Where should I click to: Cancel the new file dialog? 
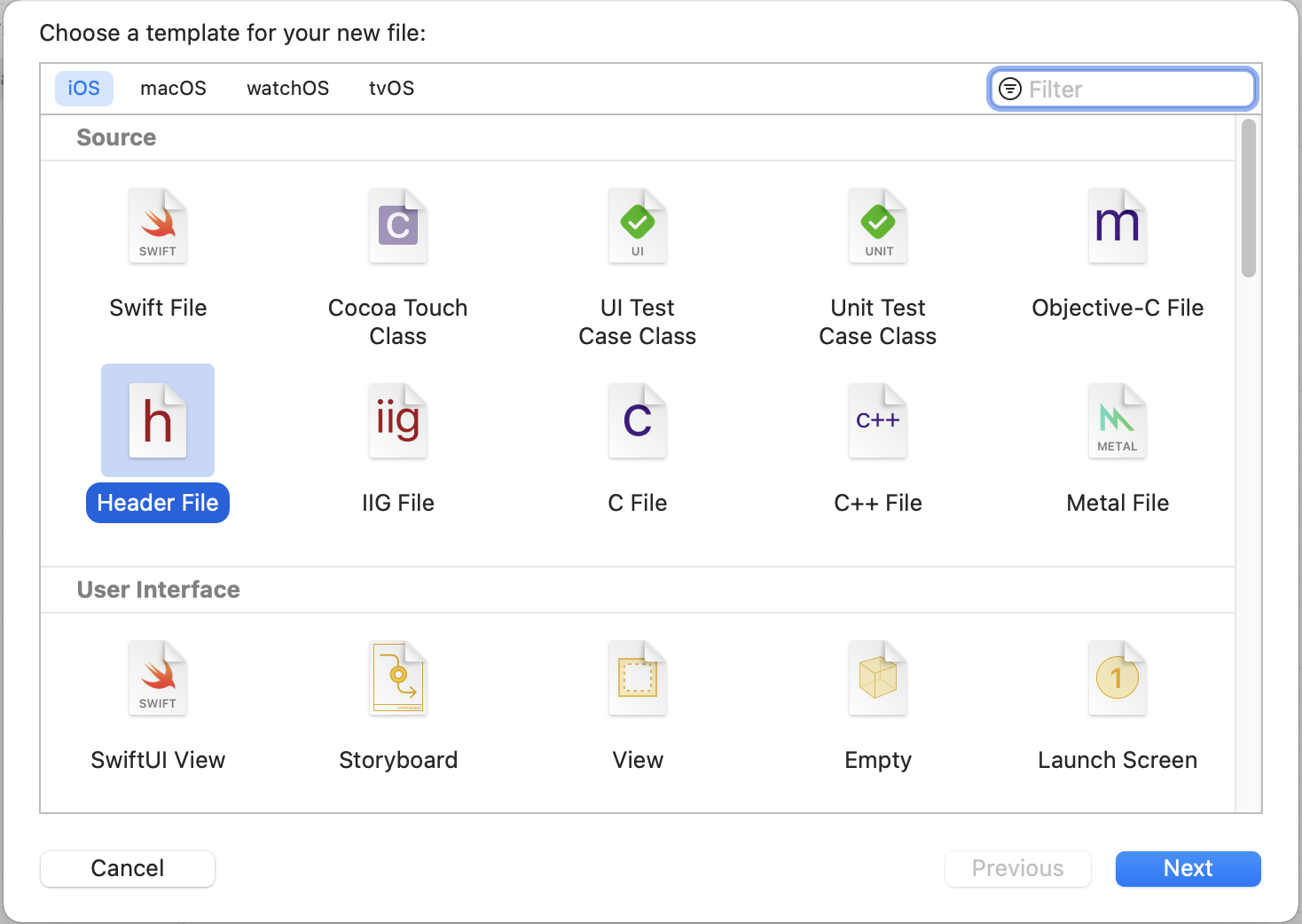pos(128,868)
